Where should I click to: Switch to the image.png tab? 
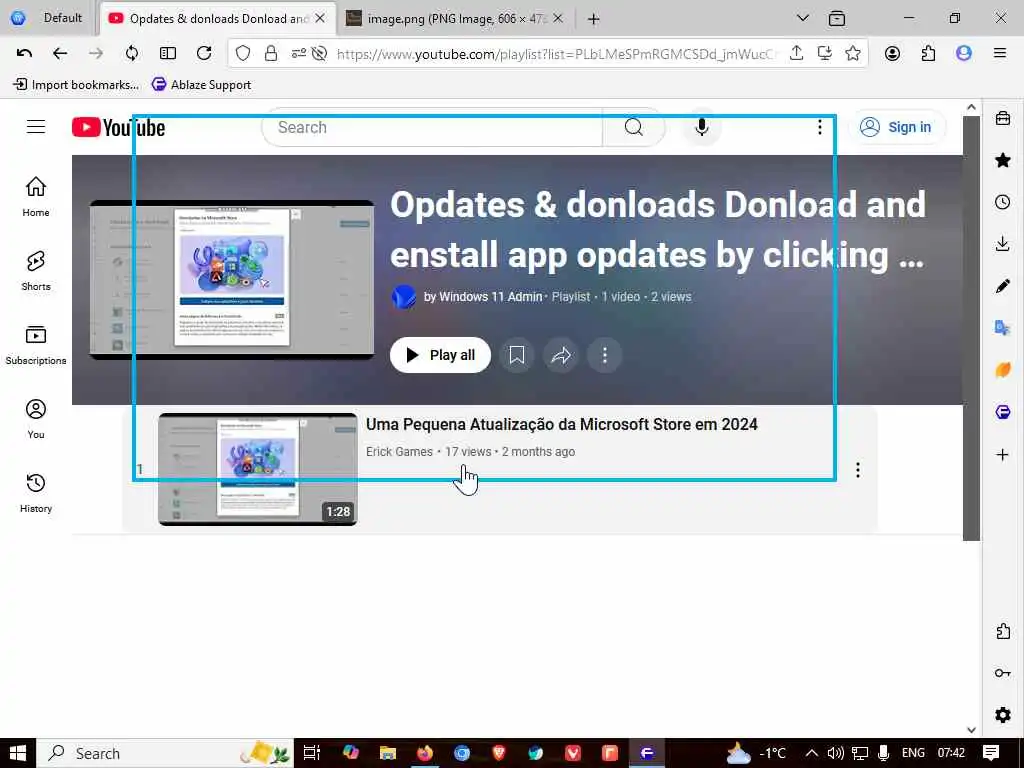pyautogui.click(x=455, y=18)
